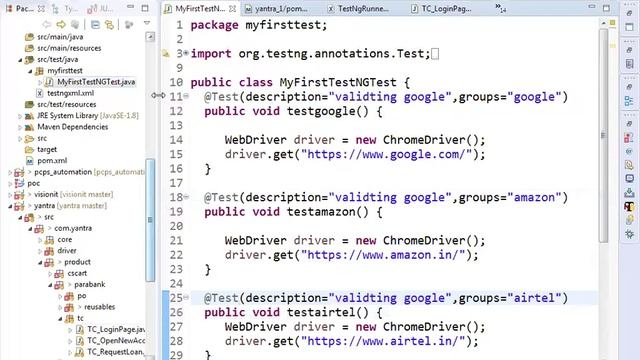Click inside google.com URL string on line 15
The height and width of the screenshot is (360, 640).
tap(386, 154)
